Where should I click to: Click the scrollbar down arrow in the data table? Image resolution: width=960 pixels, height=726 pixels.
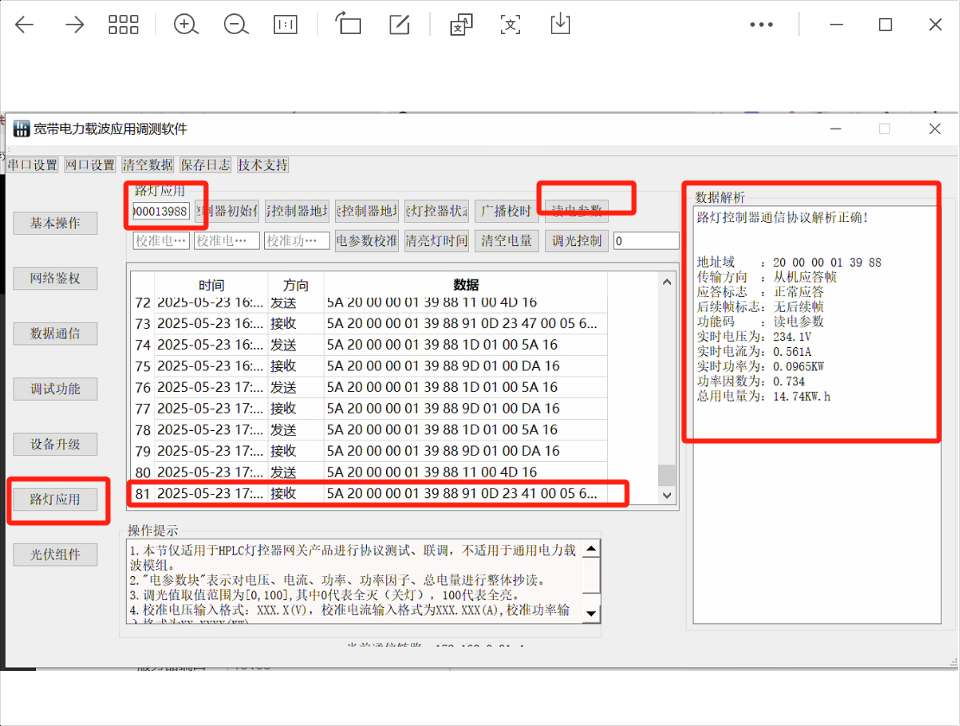(x=666, y=494)
